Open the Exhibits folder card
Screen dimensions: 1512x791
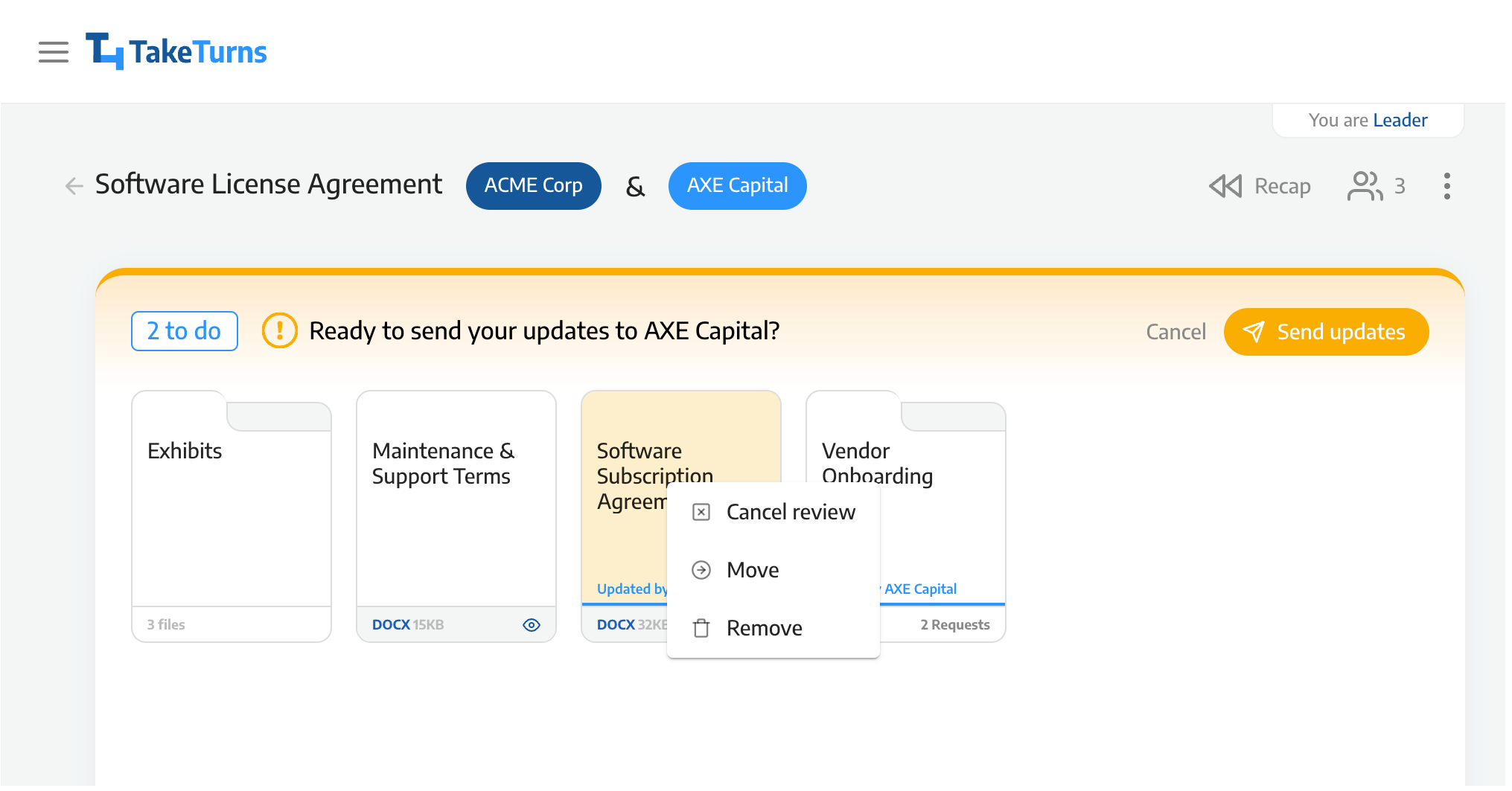pyautogui.click(x=232, y=516)
